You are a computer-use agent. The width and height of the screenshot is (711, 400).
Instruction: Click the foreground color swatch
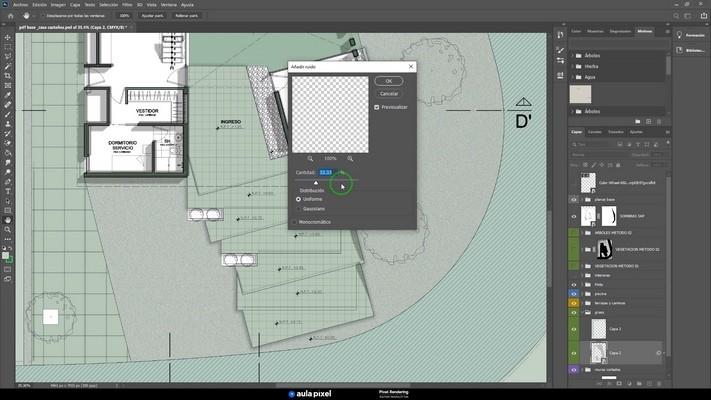pos(5,256)
